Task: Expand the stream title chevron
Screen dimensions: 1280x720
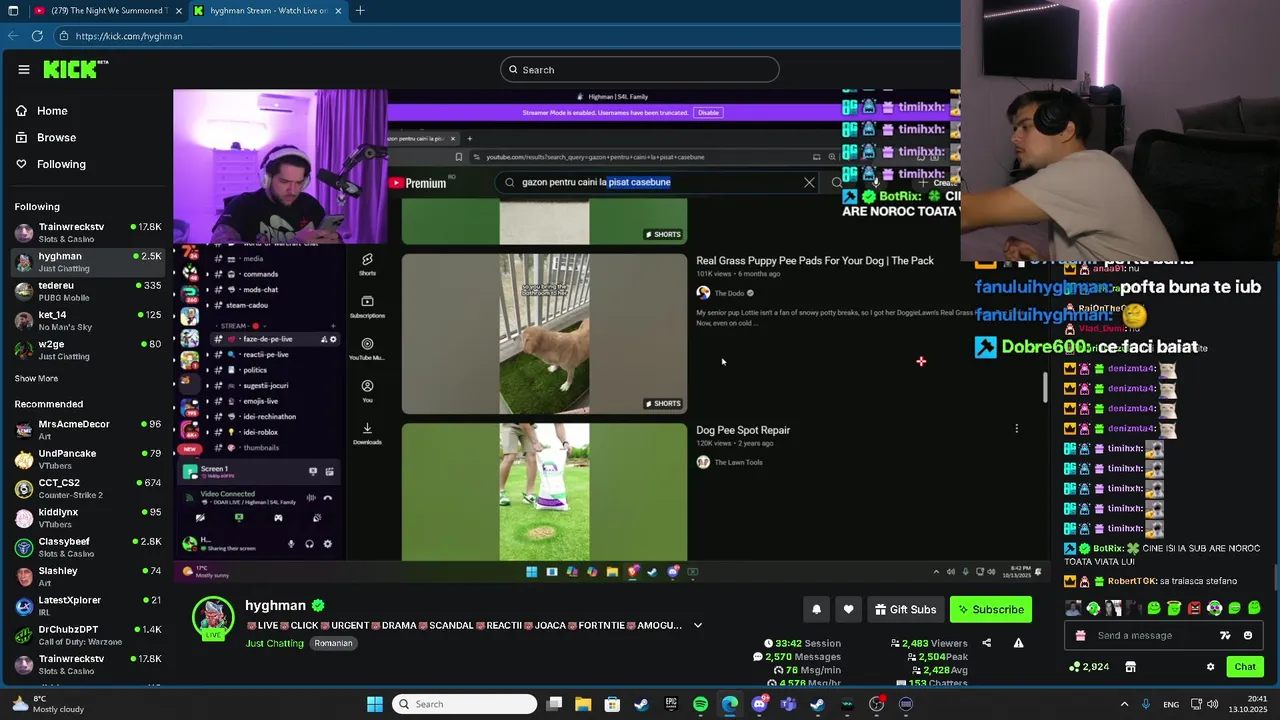Action: pyautogui.click(x=698, y=626)
